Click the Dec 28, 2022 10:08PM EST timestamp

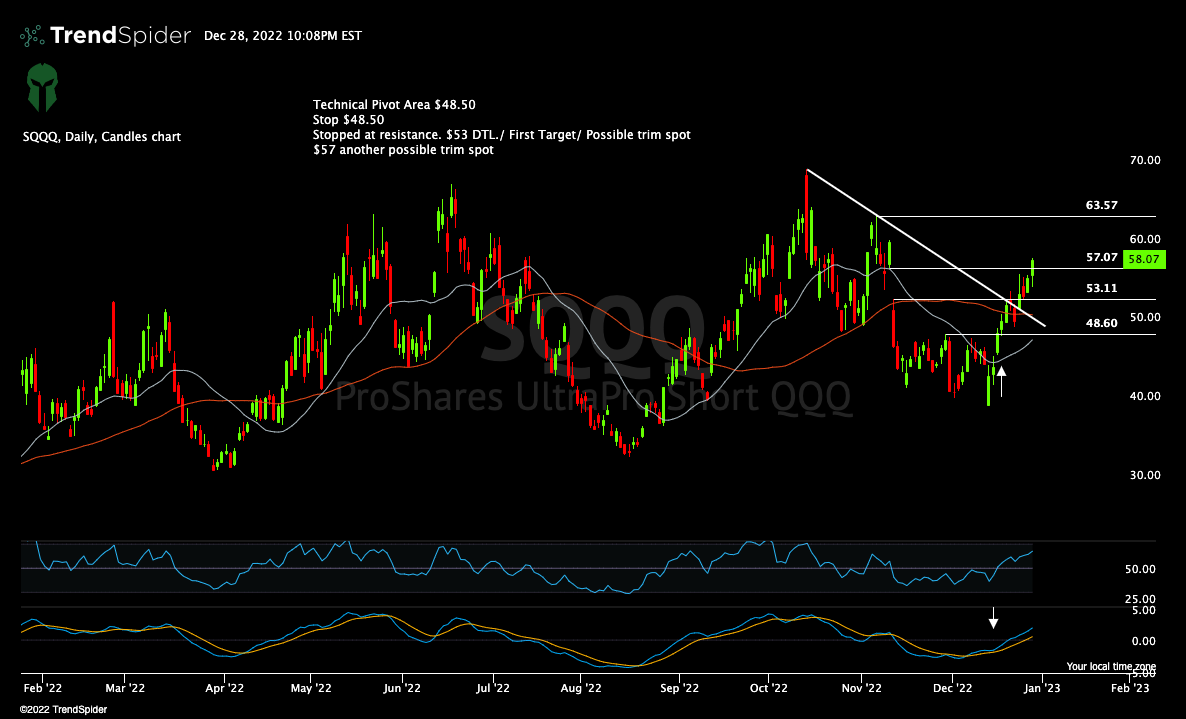coord(283,36)
